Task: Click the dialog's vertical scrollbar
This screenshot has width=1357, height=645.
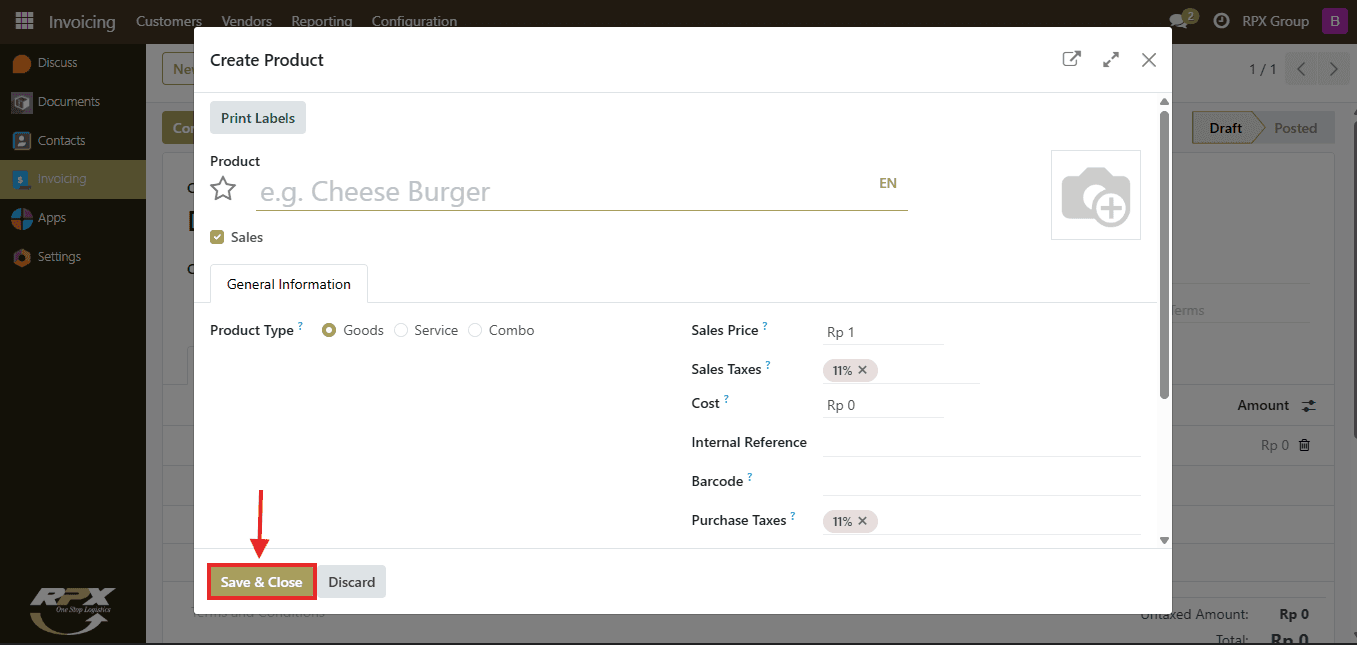Action: [1164, 255]
